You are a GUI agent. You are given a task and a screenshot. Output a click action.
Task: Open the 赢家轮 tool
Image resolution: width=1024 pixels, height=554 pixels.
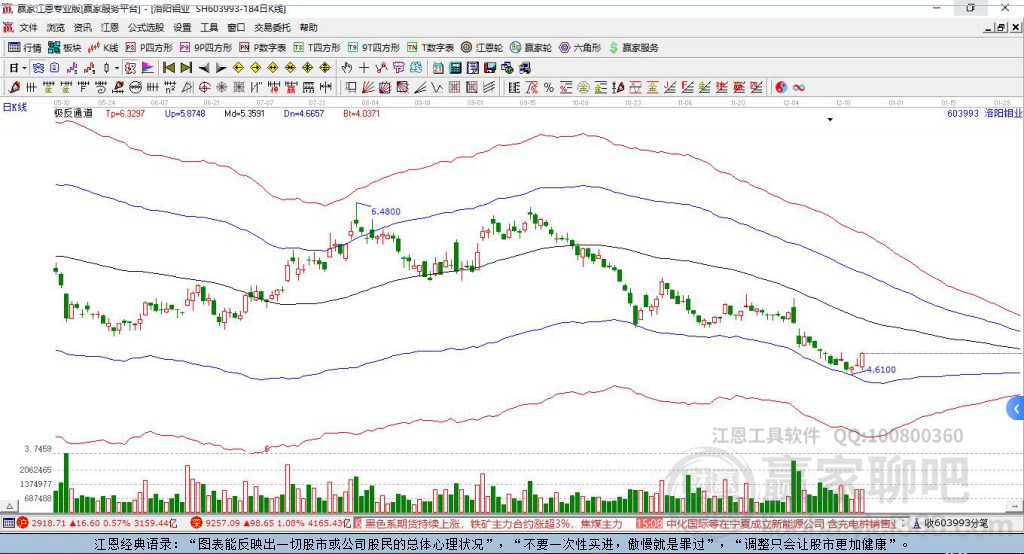[x=531, y=48]
